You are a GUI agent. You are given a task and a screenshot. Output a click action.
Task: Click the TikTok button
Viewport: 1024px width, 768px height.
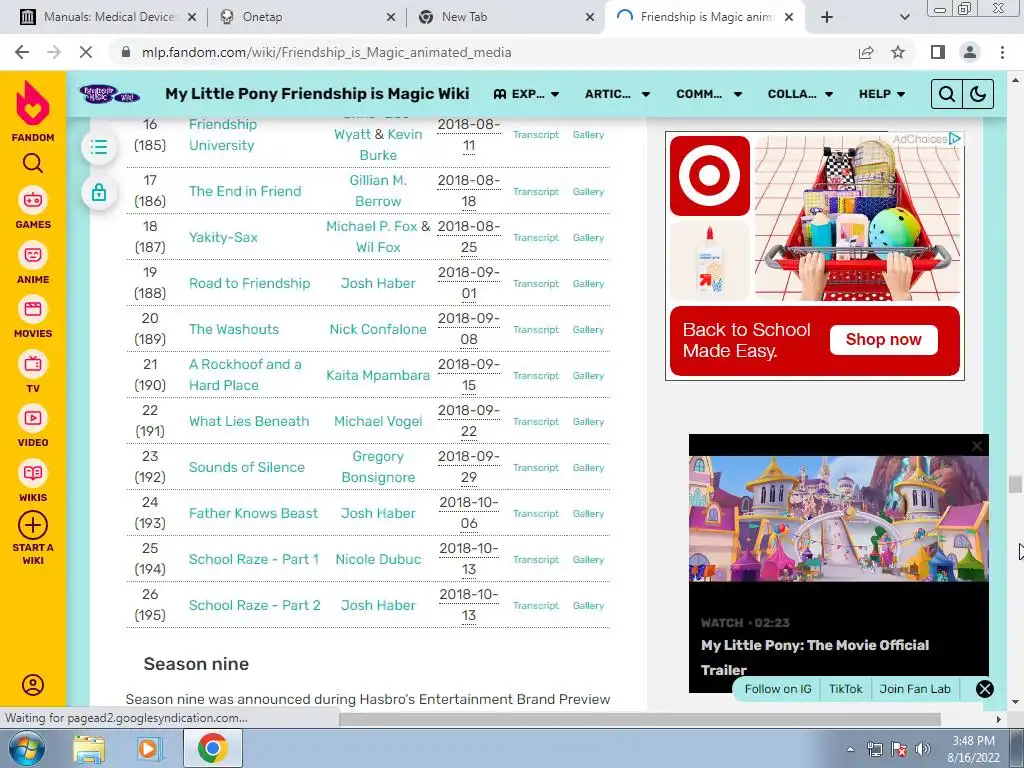click(x=845, y=689)
